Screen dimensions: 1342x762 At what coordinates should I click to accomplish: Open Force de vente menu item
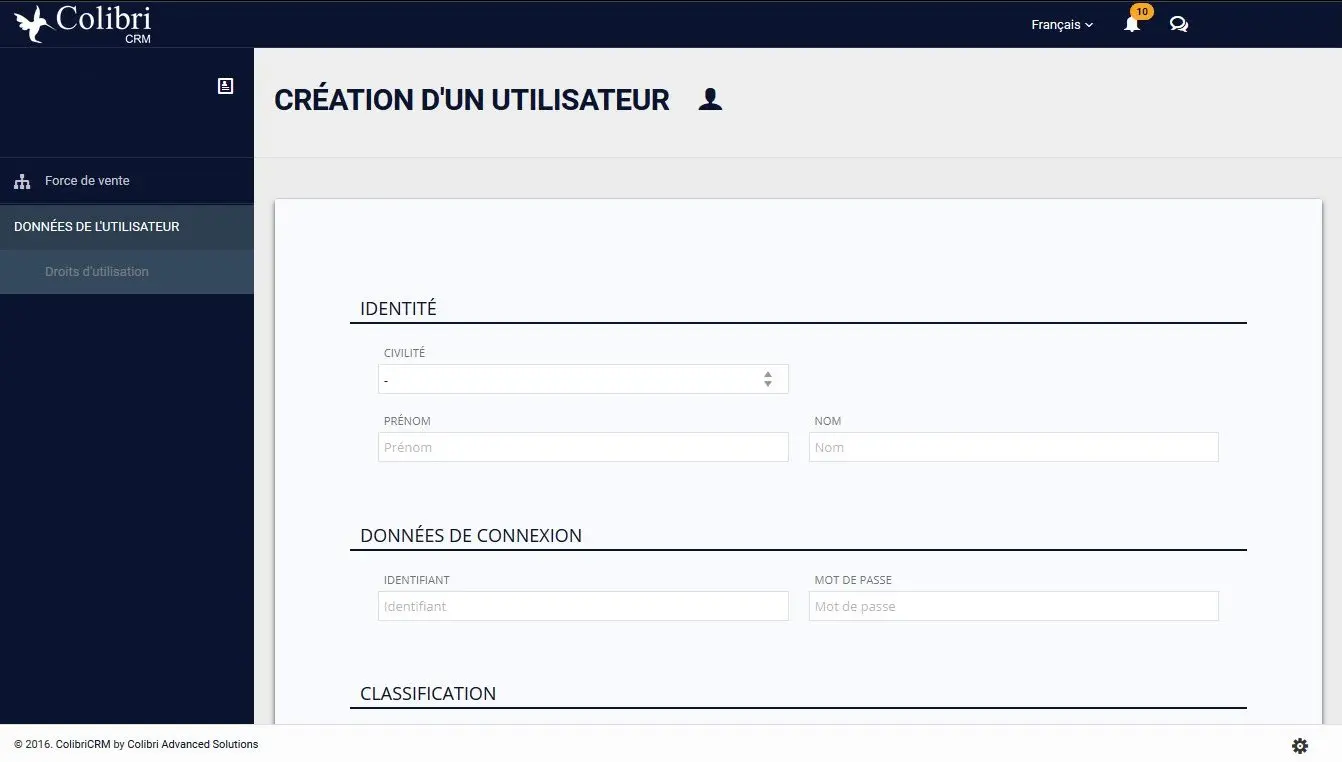127,181
